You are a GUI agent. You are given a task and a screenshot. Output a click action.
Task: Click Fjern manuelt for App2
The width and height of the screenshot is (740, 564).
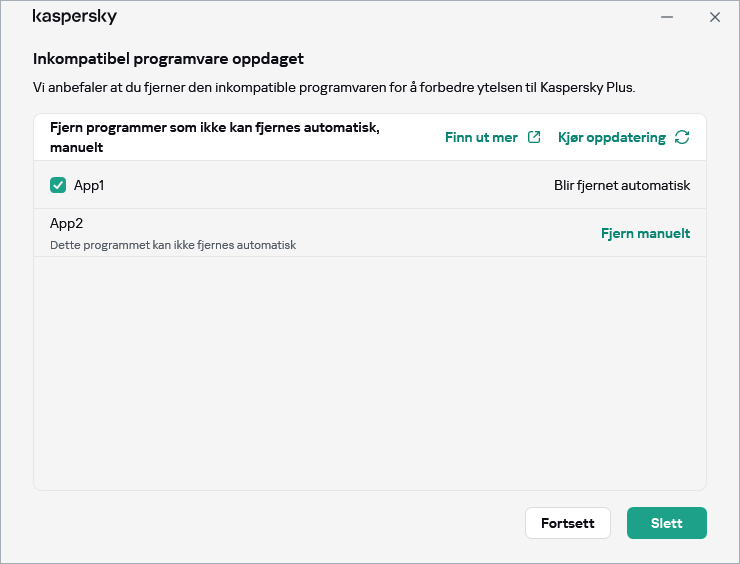coord(645,233)
